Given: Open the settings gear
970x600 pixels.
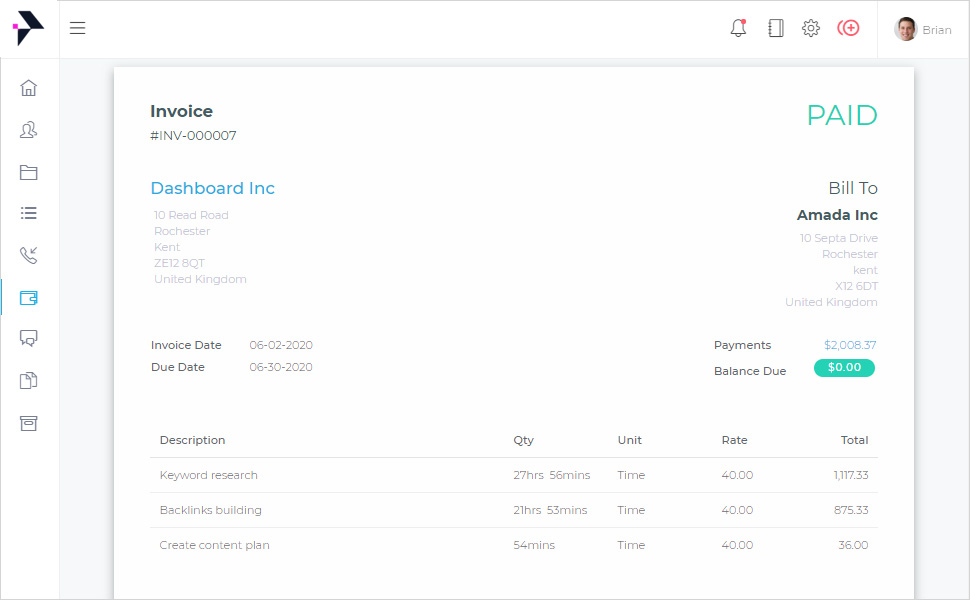Looking at the screenshot, I should 811,28.
